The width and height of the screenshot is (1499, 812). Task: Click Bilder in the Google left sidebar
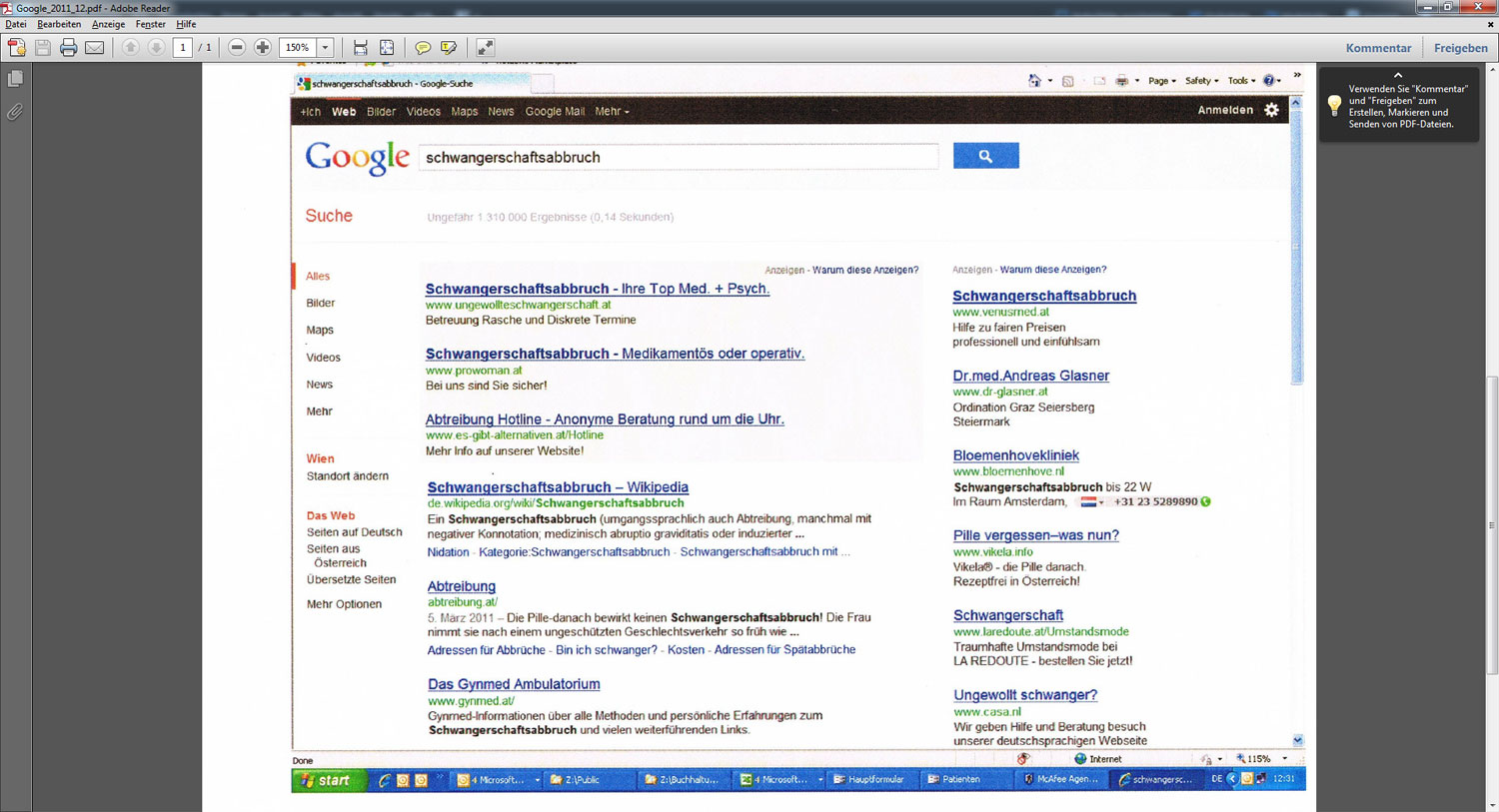coord(320,303)
